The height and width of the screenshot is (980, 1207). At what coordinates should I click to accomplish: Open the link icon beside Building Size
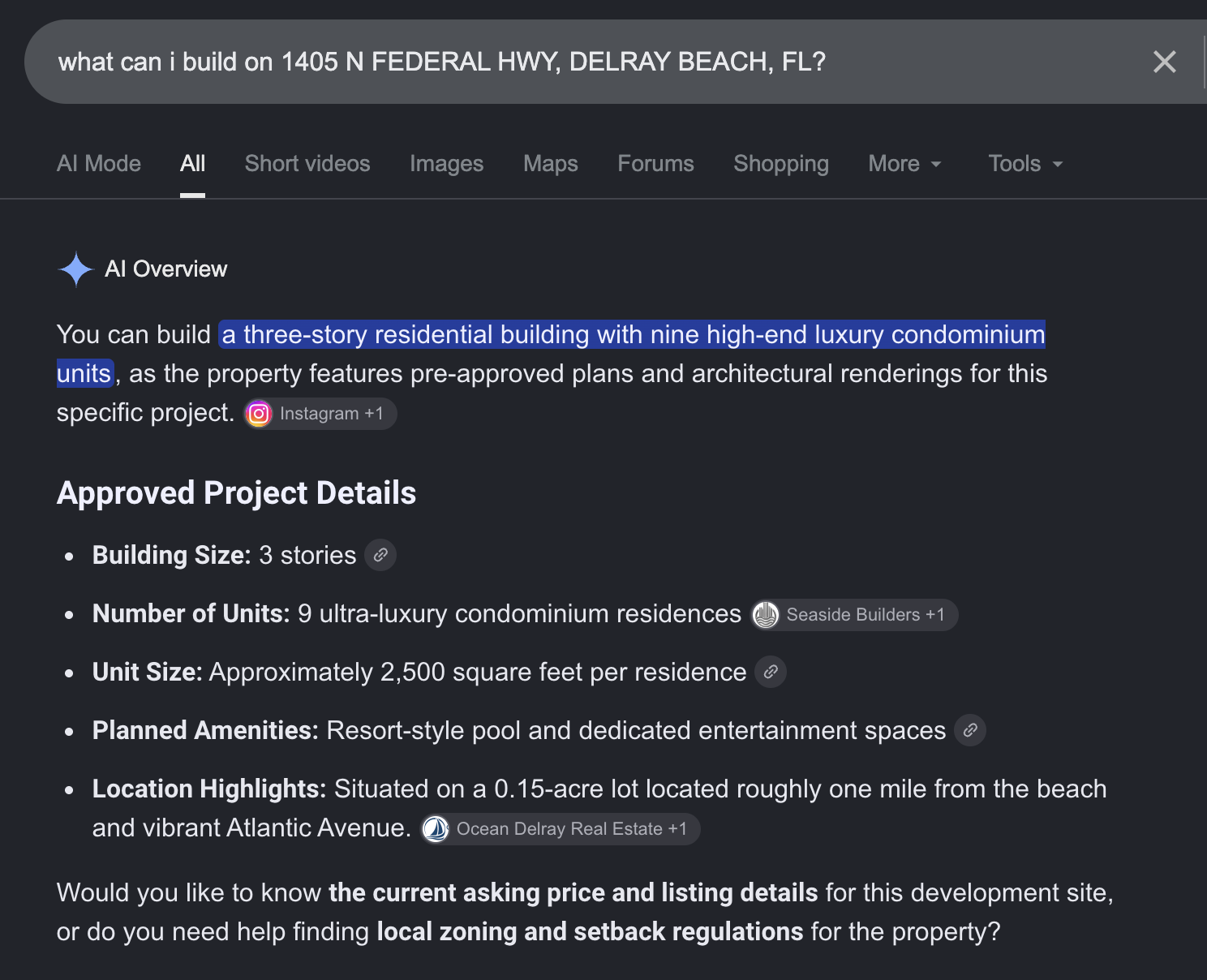[x=380, y=555]
